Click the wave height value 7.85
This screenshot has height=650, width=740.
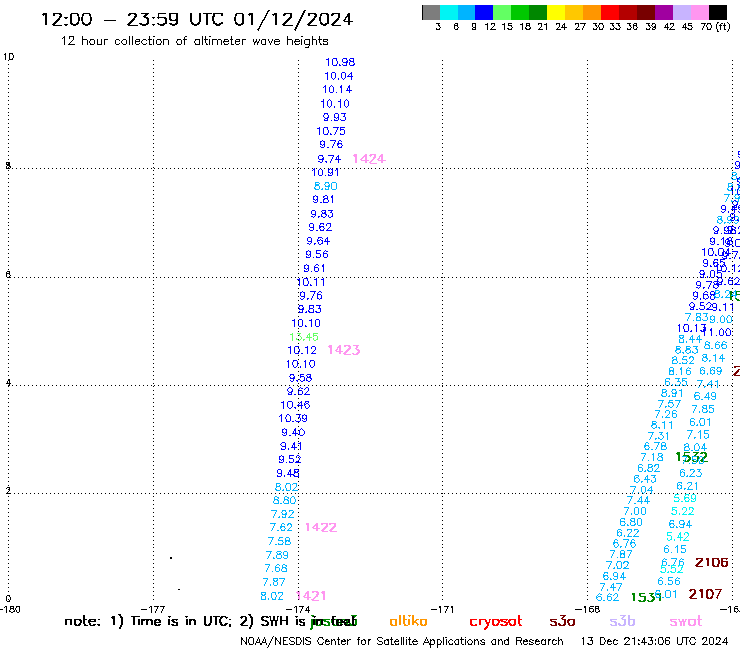click(703, 409)
